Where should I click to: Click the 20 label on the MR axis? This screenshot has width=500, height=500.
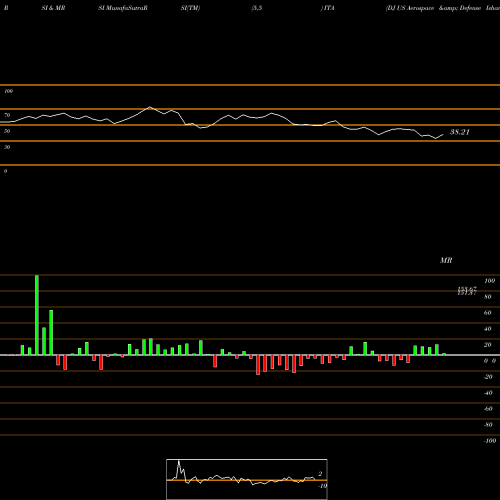pyautogui.click(x=488, y=345)
